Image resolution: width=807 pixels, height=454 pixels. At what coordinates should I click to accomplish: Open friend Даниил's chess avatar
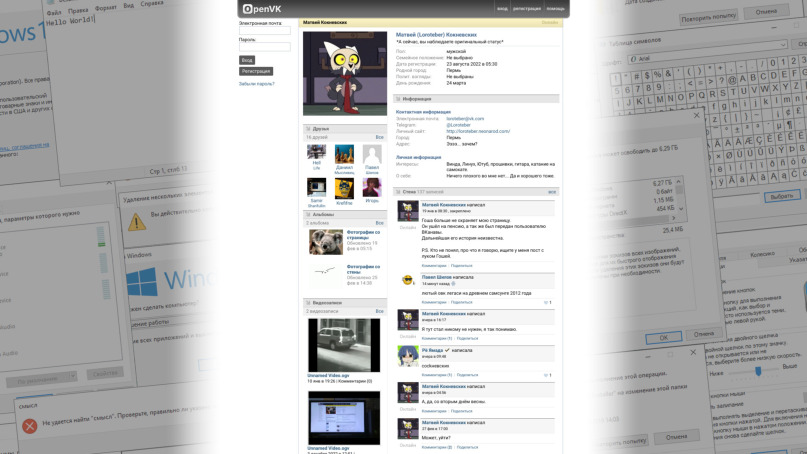[344, 154]
